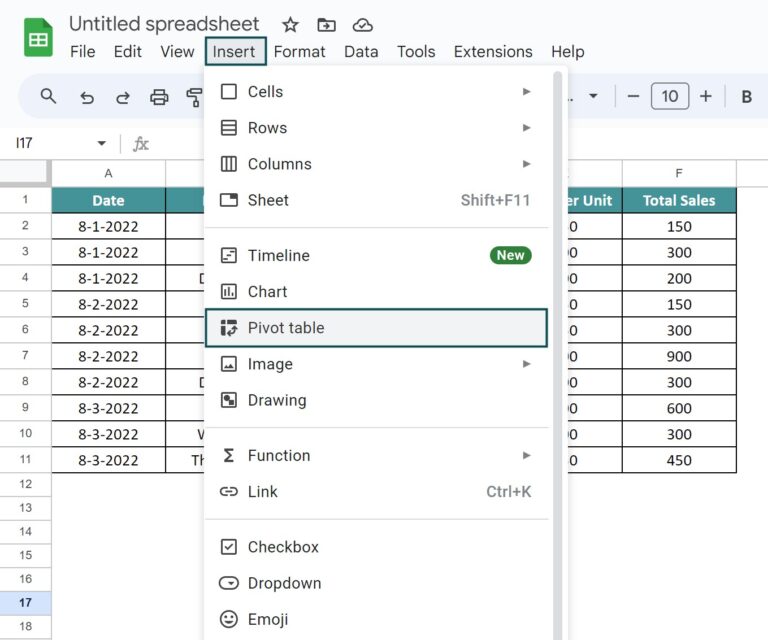Select cell with Total Sales 900
768x640 pixels.
coord(679,356)
